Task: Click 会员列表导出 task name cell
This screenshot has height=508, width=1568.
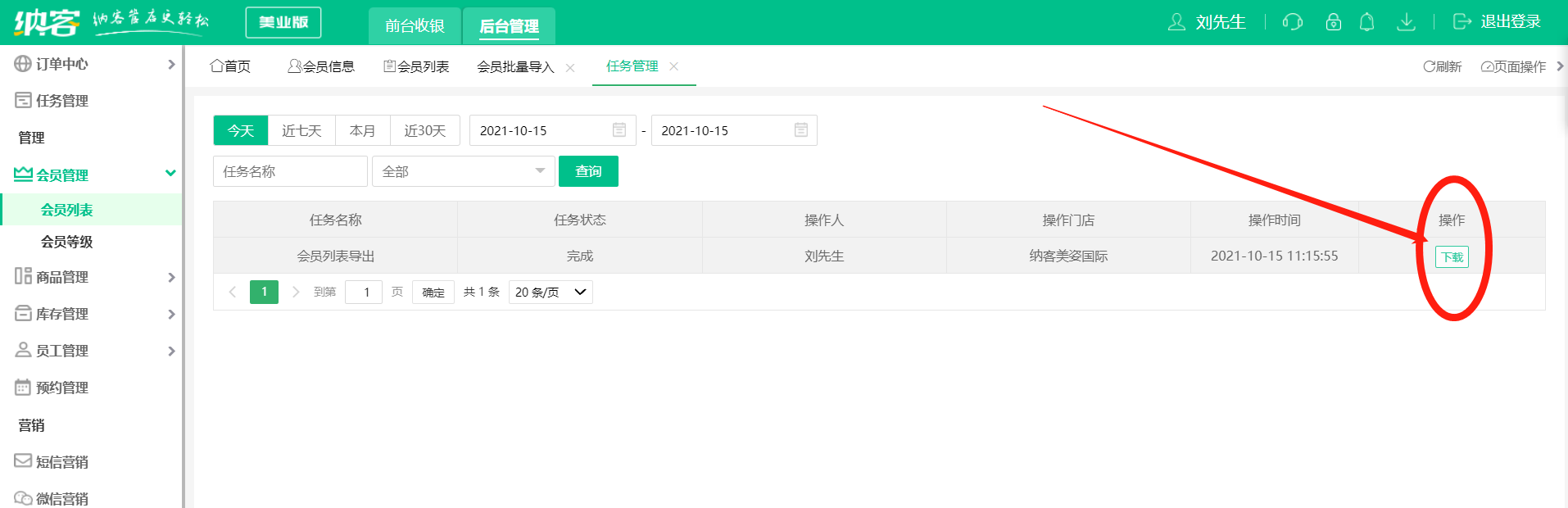Action: (336, 256)
